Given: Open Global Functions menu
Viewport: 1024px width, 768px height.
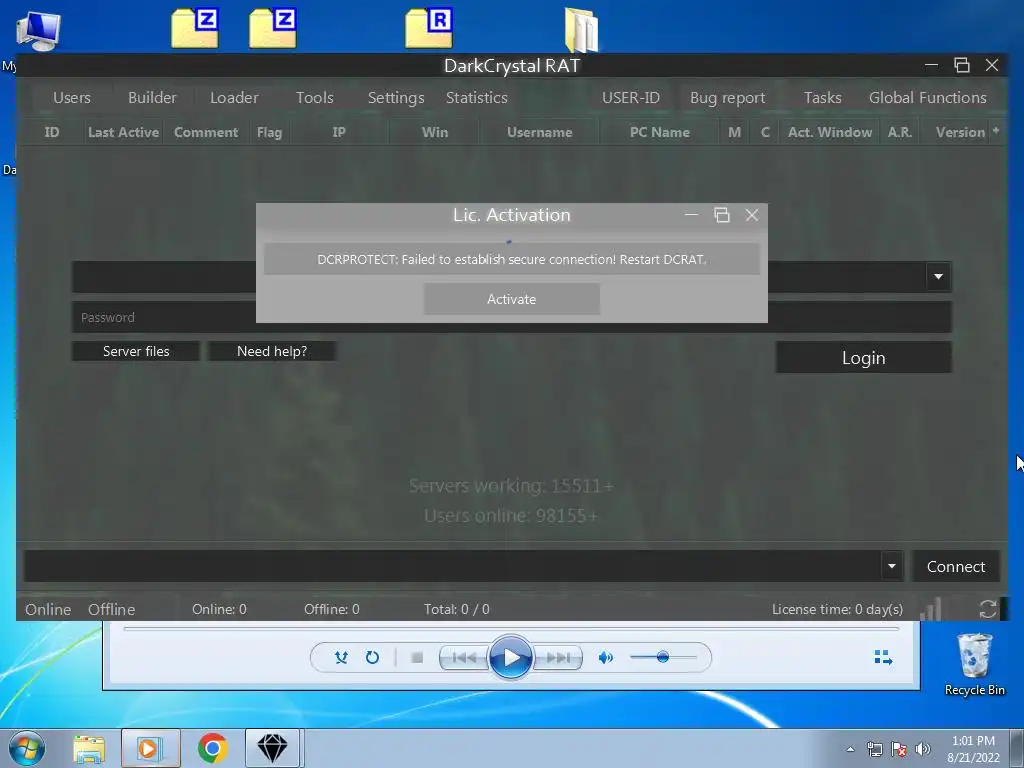Looking at the screenshot, I should tap(927, 97).
